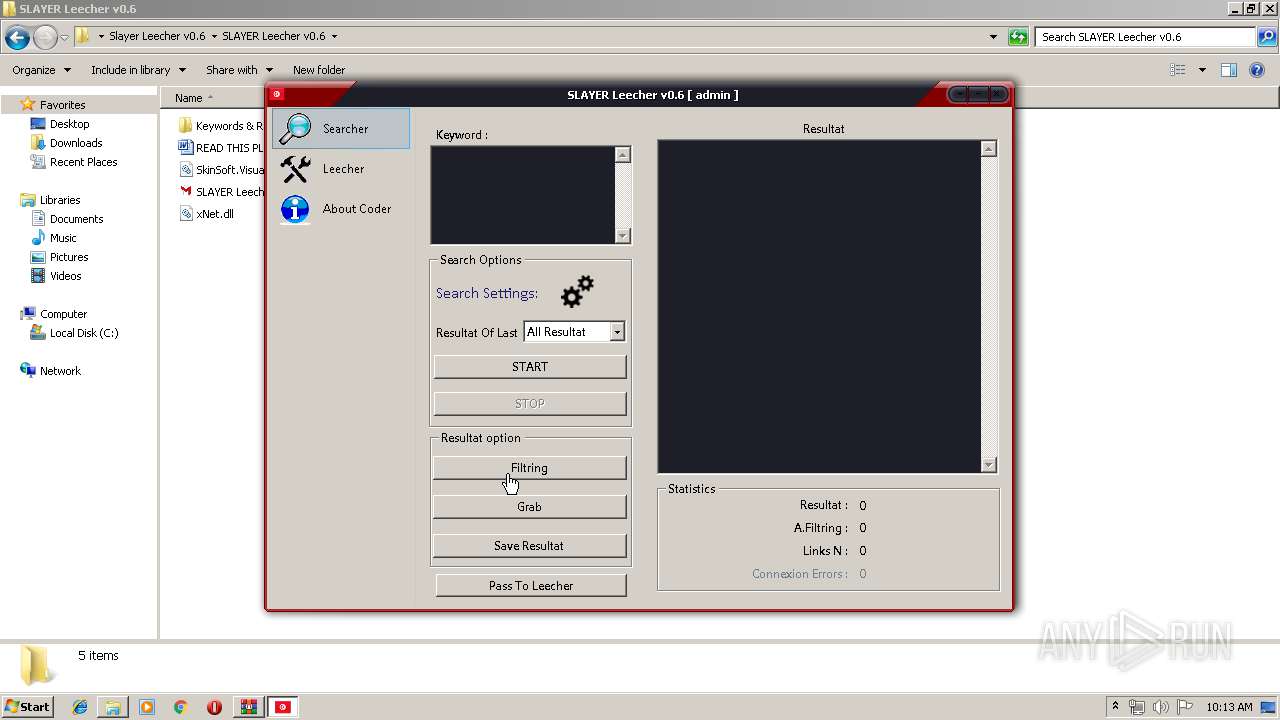Open the Pictures library
Viewport: 1280px width, 720px height.
point(59,257)
